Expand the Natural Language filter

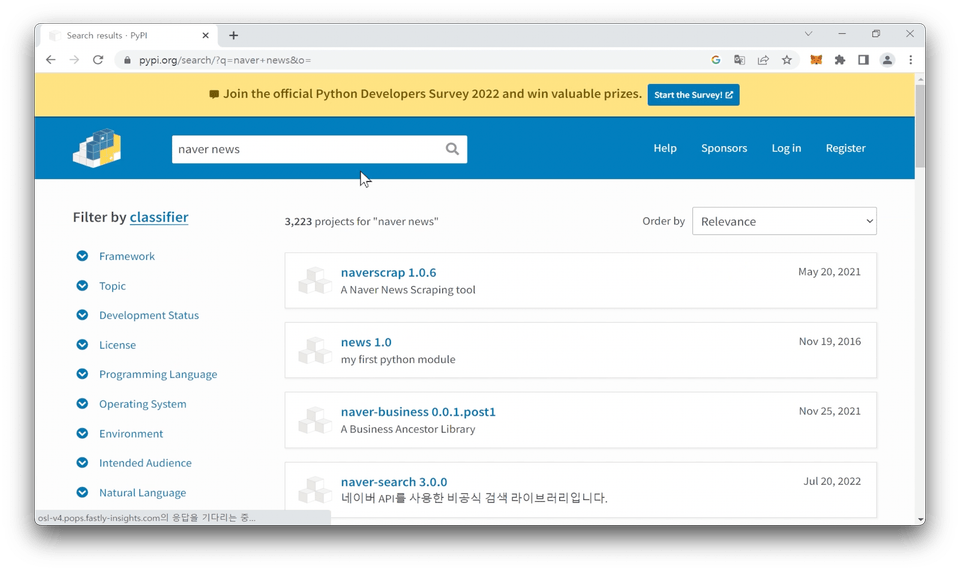[82, 493]
